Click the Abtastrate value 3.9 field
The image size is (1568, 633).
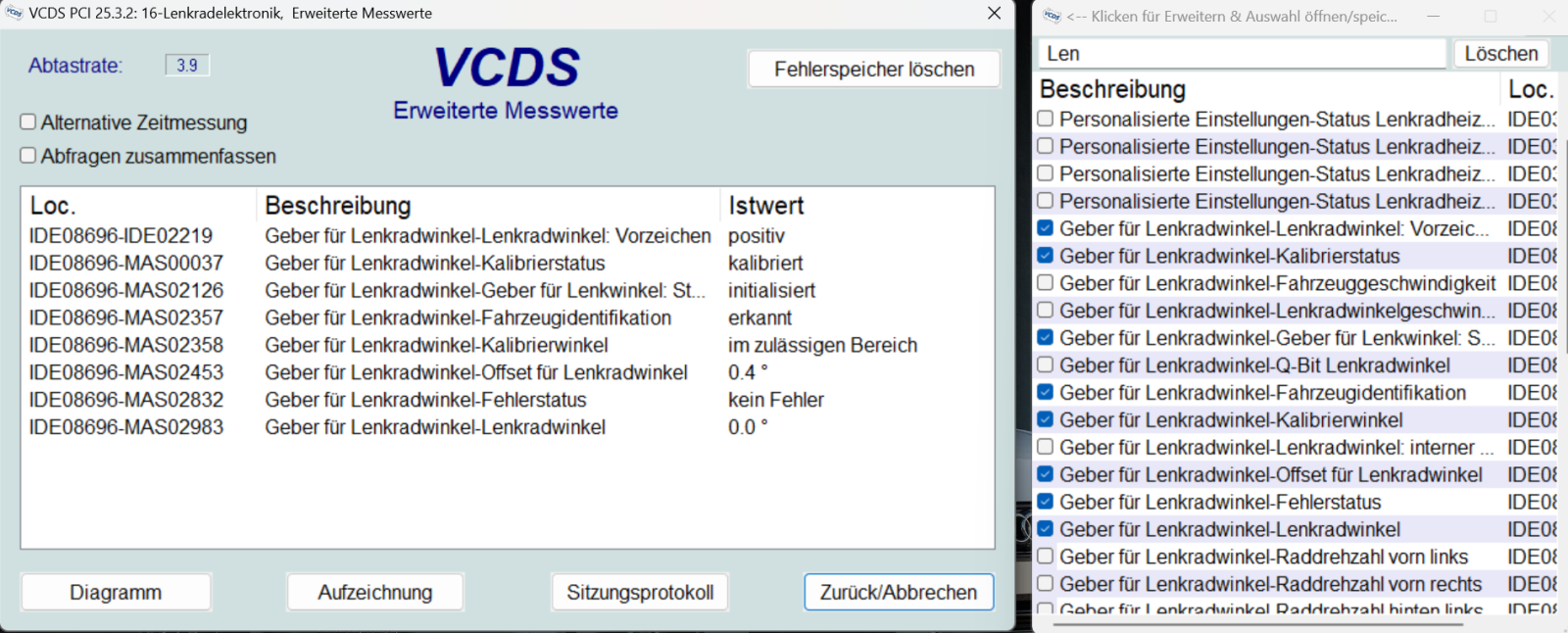click(187, 65)
